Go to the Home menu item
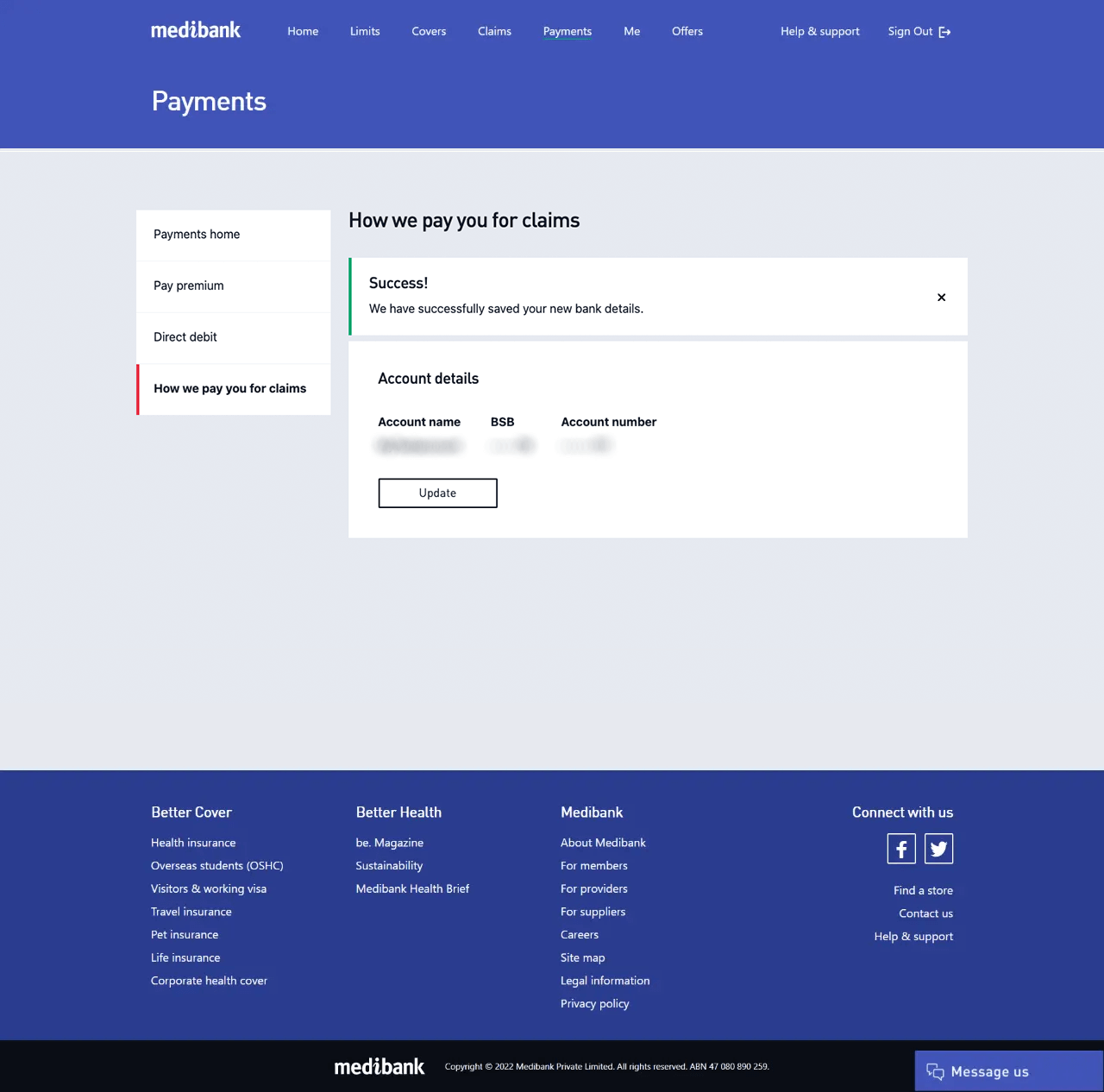1104x1092 pixels. pyautogui.click(x=303, y=31)
